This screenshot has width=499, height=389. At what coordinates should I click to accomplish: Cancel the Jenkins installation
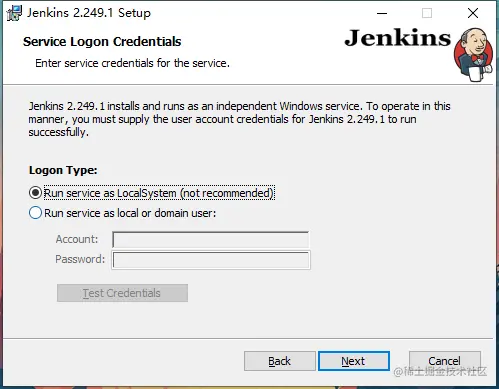pyautogui.click(x=445, y=361)
